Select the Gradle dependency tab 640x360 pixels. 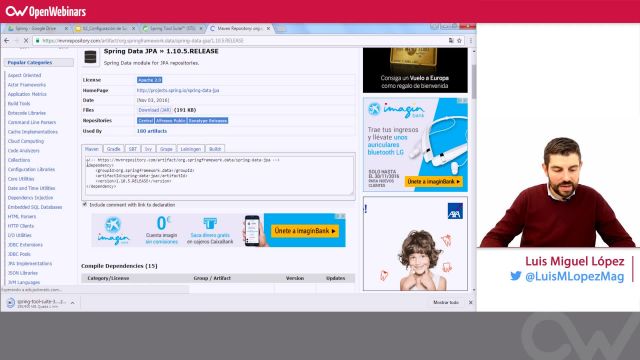point(113,149)
